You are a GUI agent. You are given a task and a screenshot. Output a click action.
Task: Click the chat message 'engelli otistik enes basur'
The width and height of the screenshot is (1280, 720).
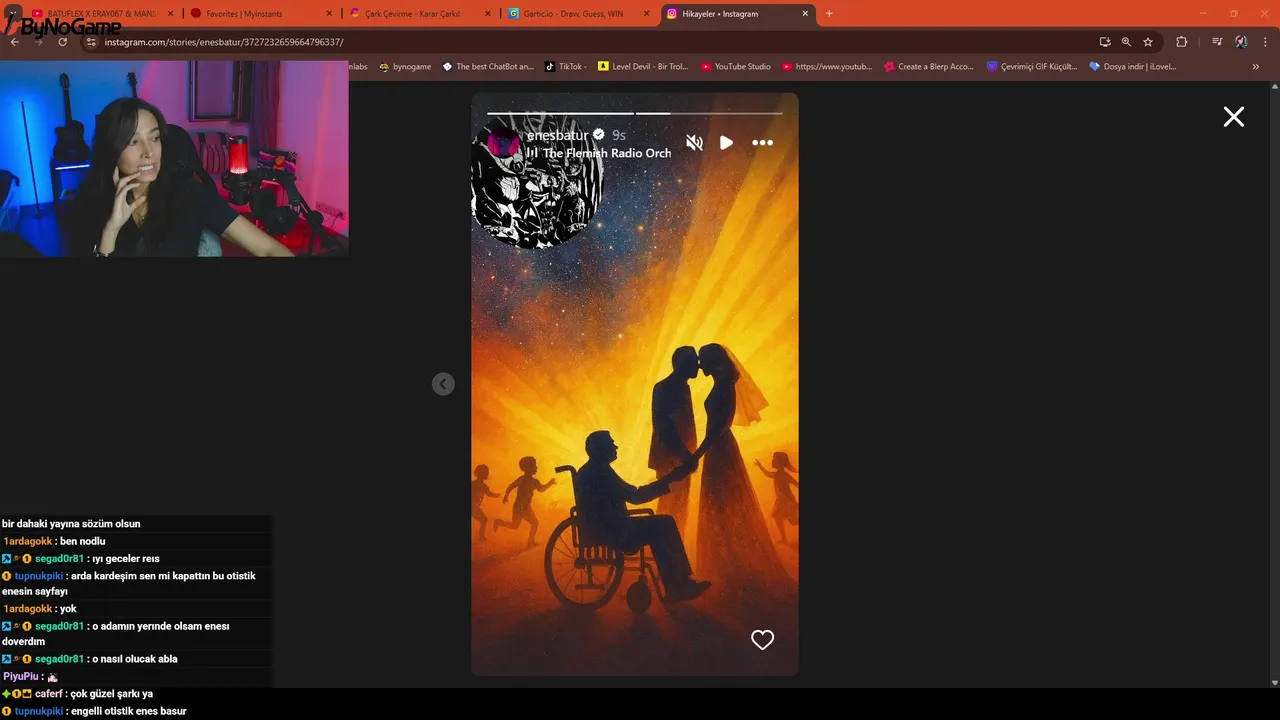pos(129,712)
